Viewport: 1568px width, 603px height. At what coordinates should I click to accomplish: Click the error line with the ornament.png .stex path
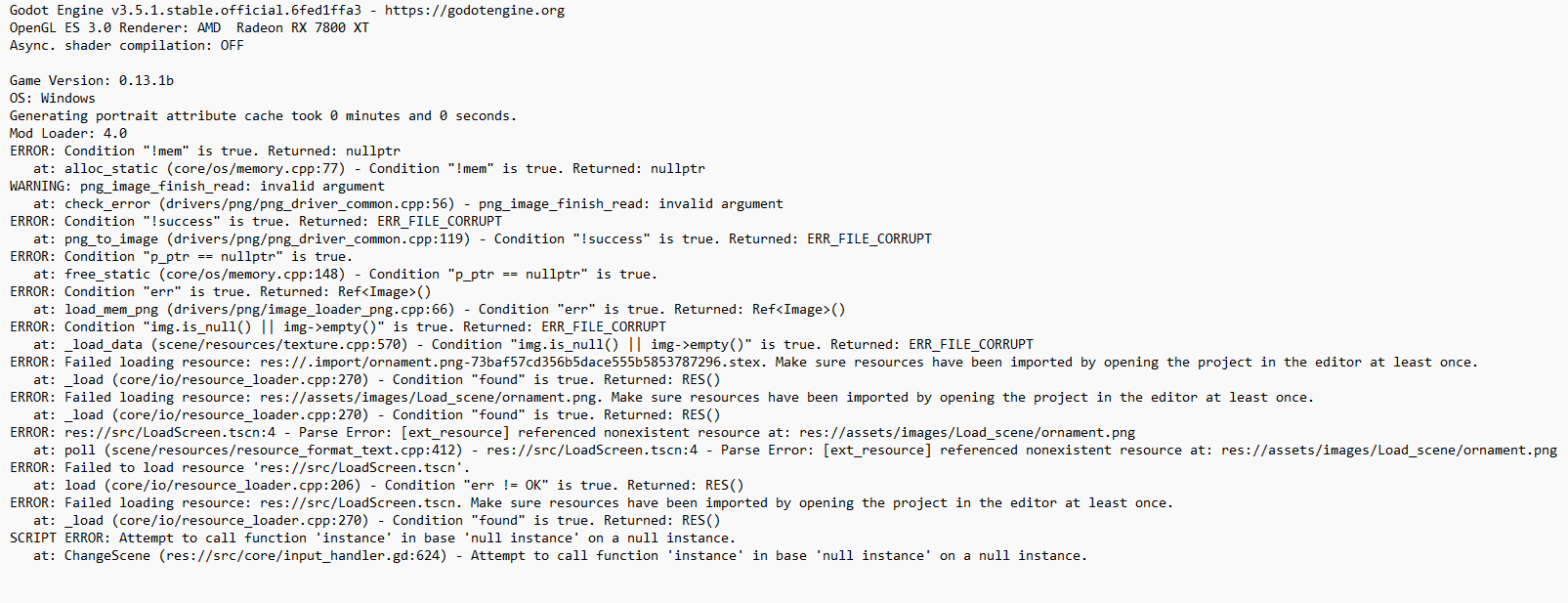pyautogui.click(x=743, y=363)
